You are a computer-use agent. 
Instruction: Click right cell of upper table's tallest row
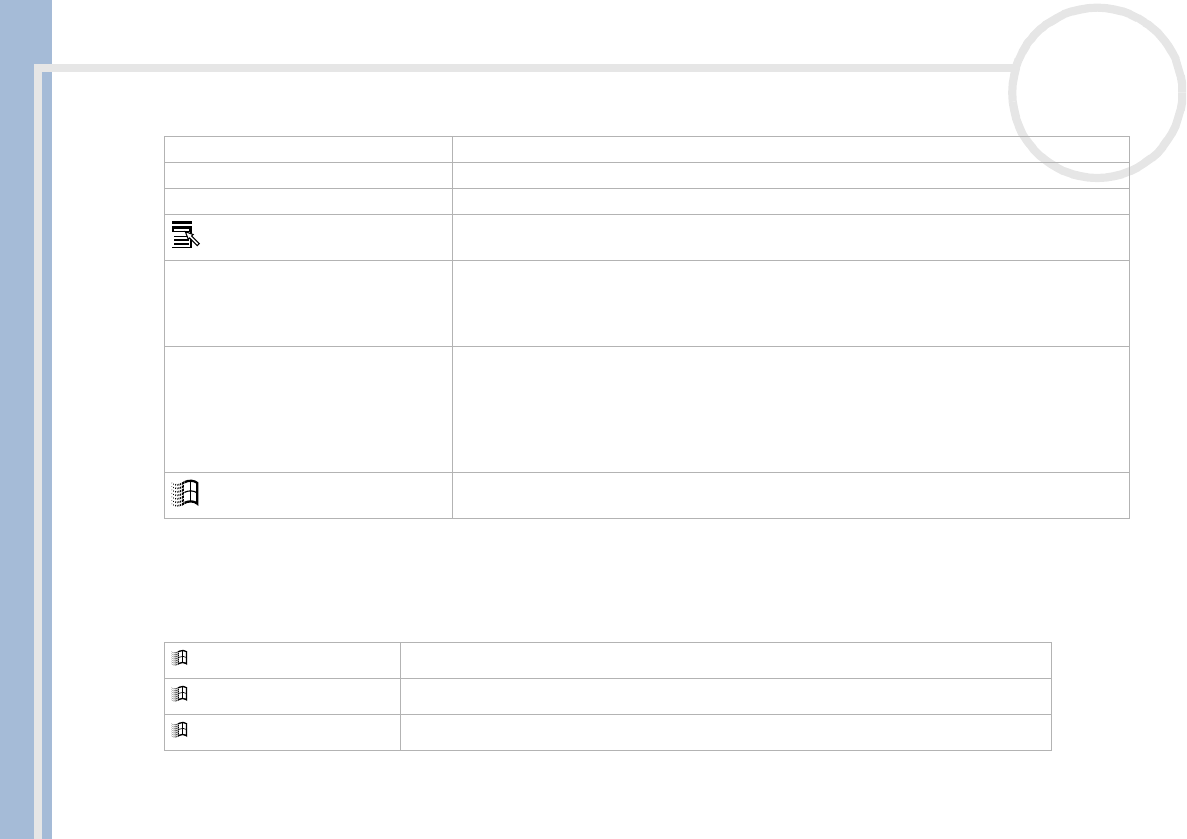click(x=790, y=409)
